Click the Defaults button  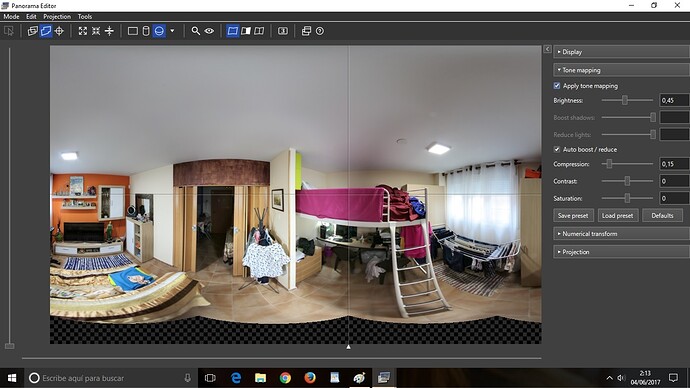pyautogui.click(x=662, y=216)
